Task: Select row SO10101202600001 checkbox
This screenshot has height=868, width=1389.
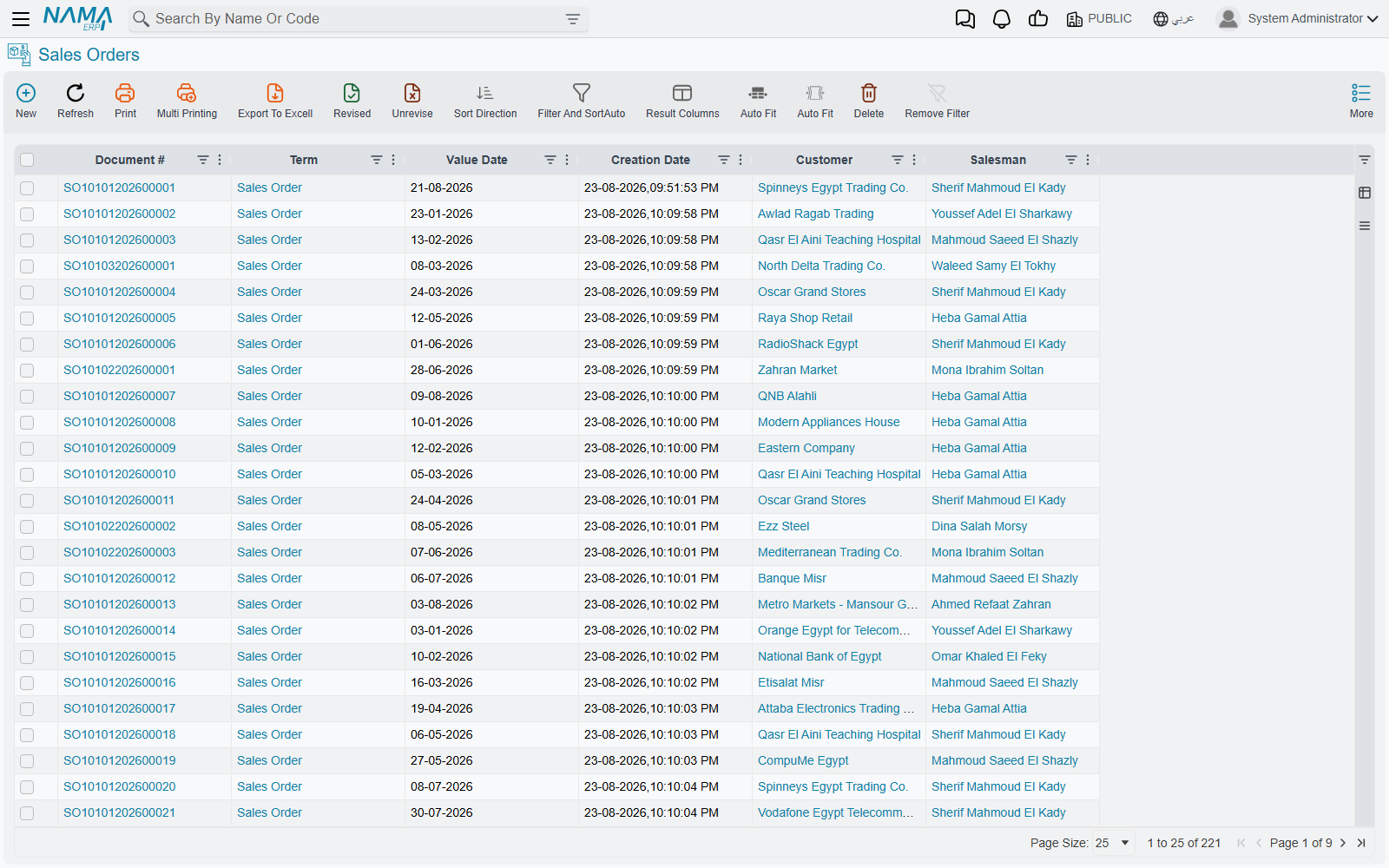Action: point(27,188)
